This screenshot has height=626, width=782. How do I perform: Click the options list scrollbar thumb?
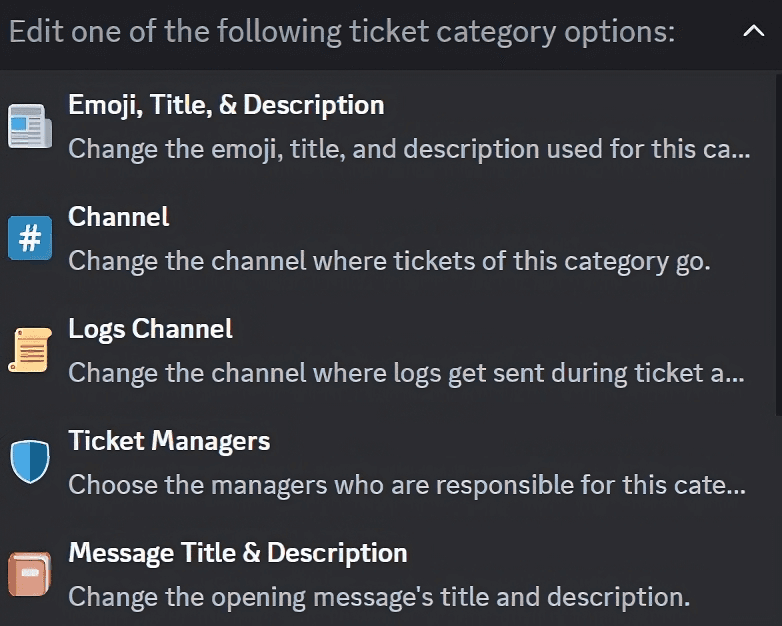click(x=778, y=240)
